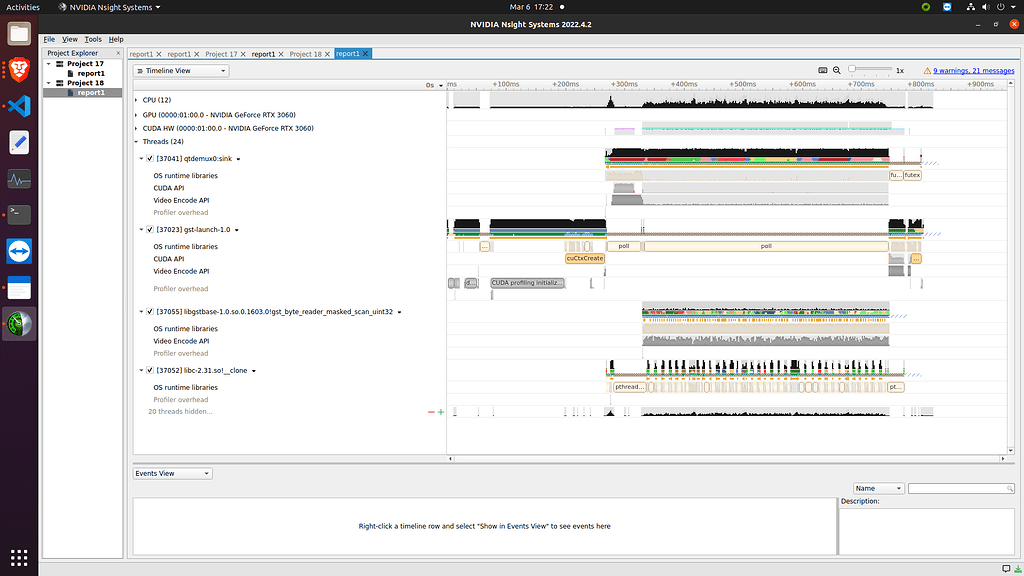Select the report1 item under Project 18
Screen dimensions: 1024x576
coord(90,93)
